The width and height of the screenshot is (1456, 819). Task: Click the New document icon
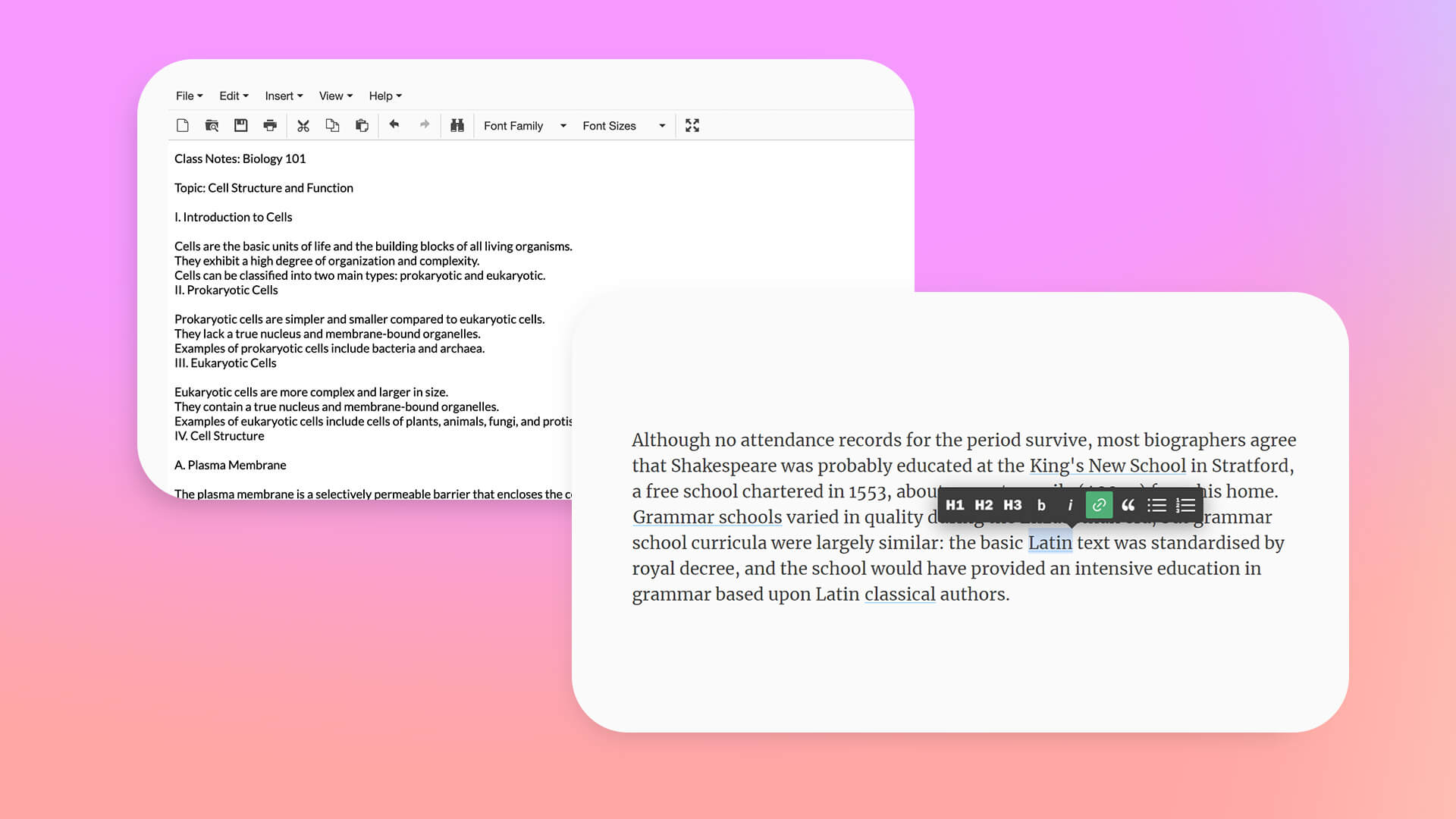click(182, 126)
